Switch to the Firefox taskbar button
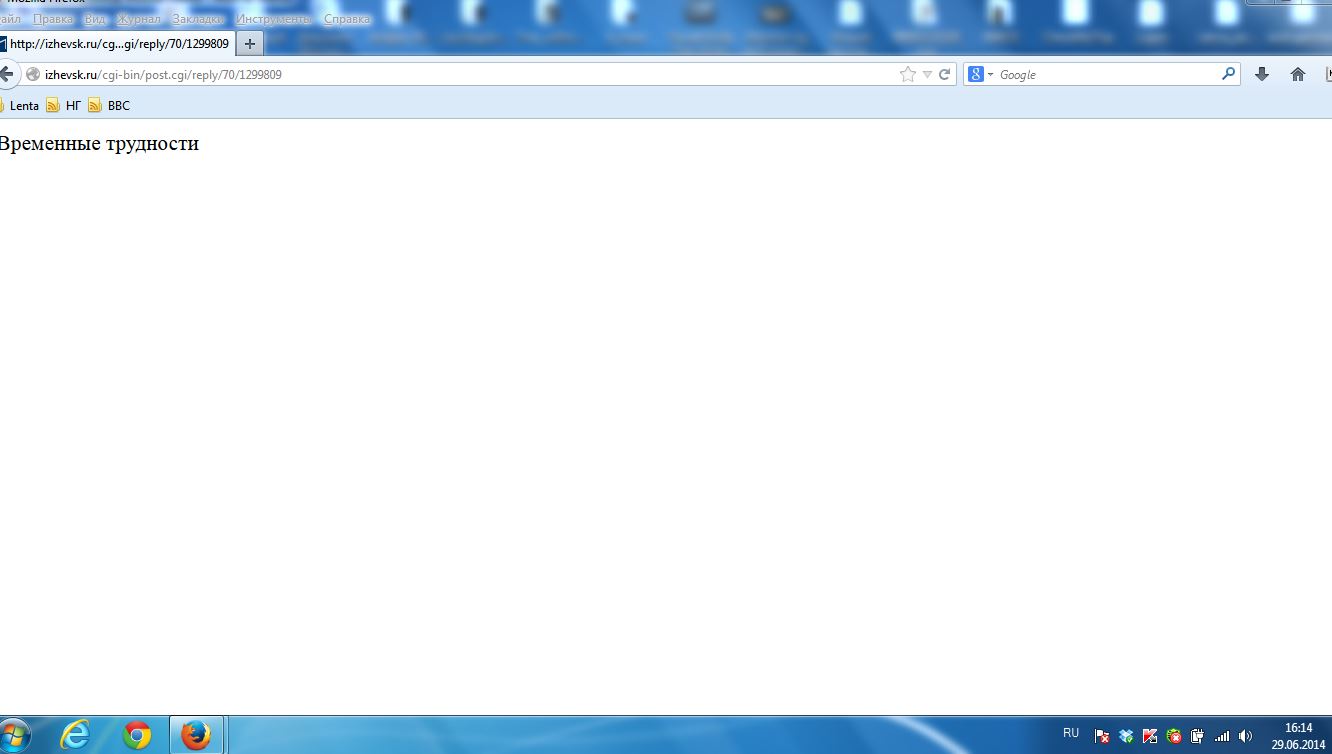Viewport: 1332px width, 754px height. point(196,736)
